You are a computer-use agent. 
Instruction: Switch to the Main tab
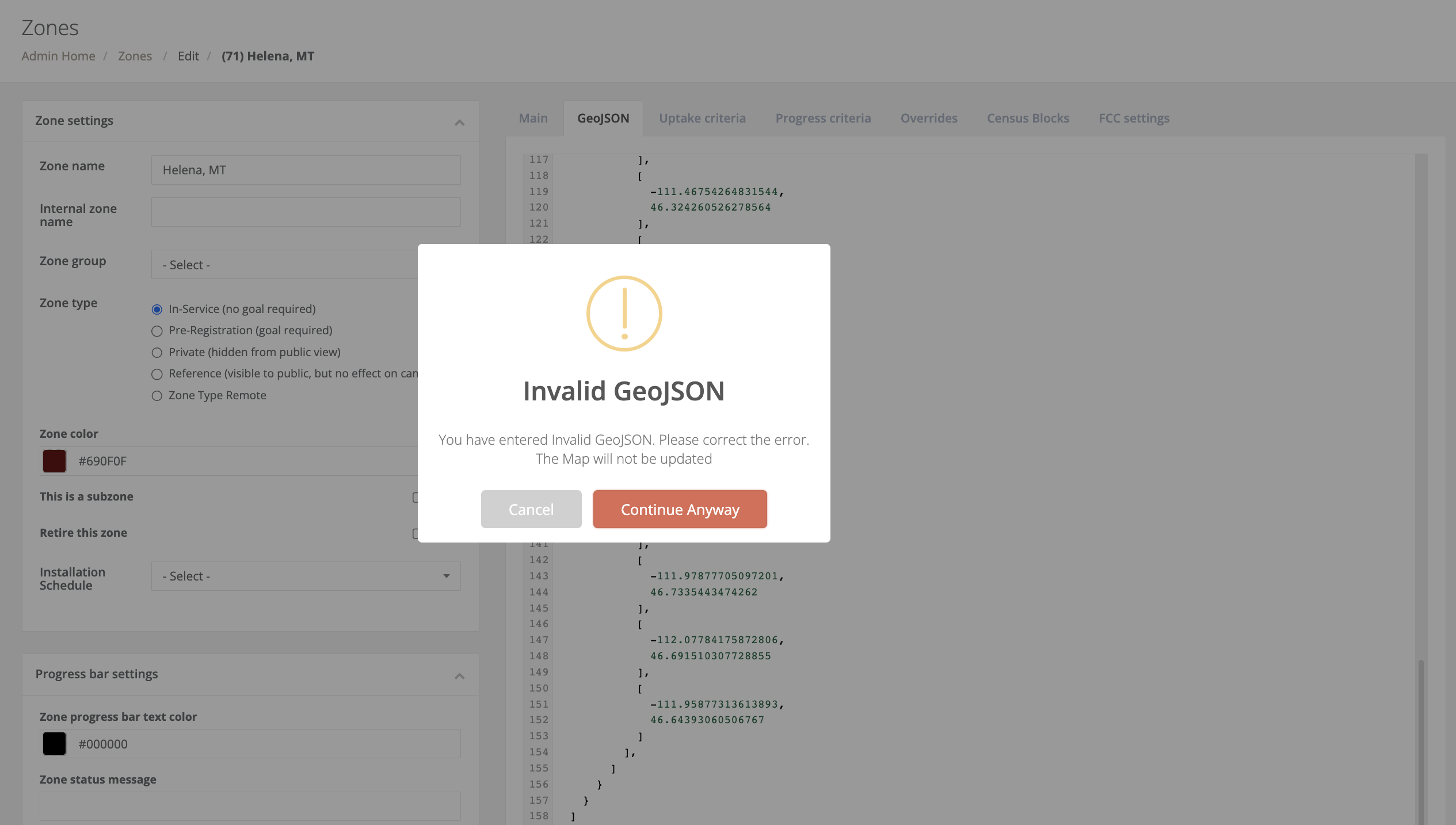[x=532, y=118]
